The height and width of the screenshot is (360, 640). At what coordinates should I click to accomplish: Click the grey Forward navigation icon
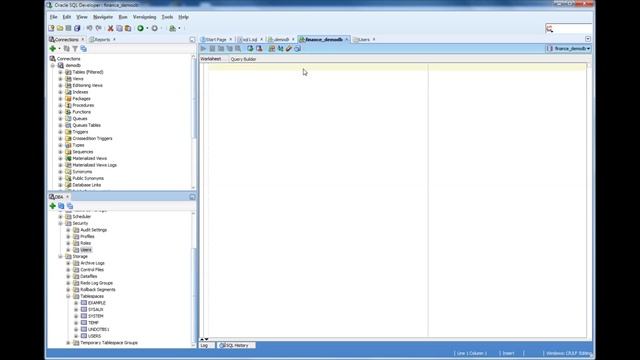155,28
